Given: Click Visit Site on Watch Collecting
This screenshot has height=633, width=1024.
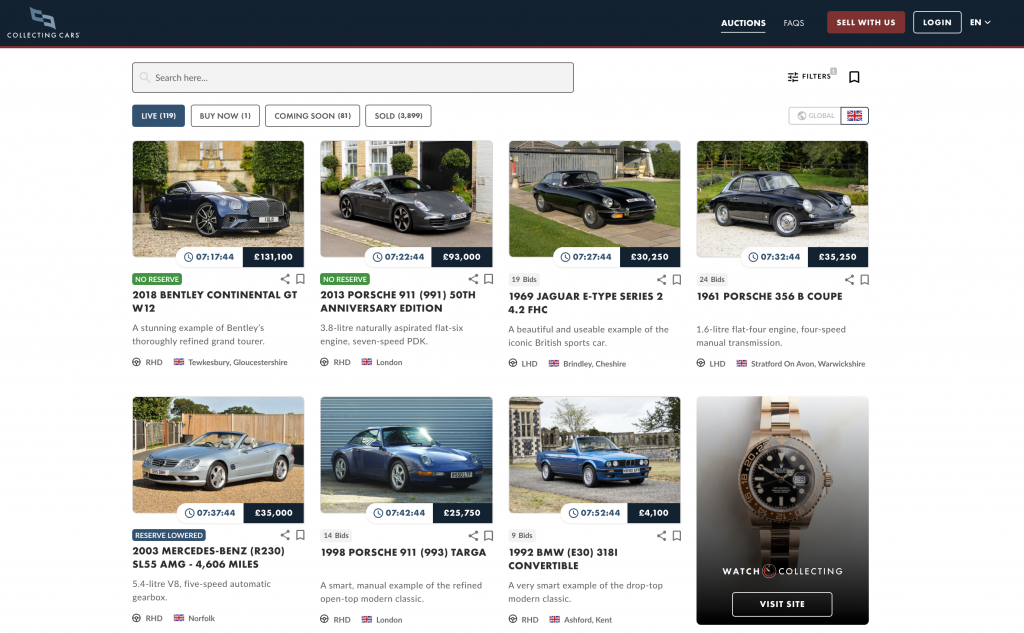Looking at the screenshot, I should [782, 604].
